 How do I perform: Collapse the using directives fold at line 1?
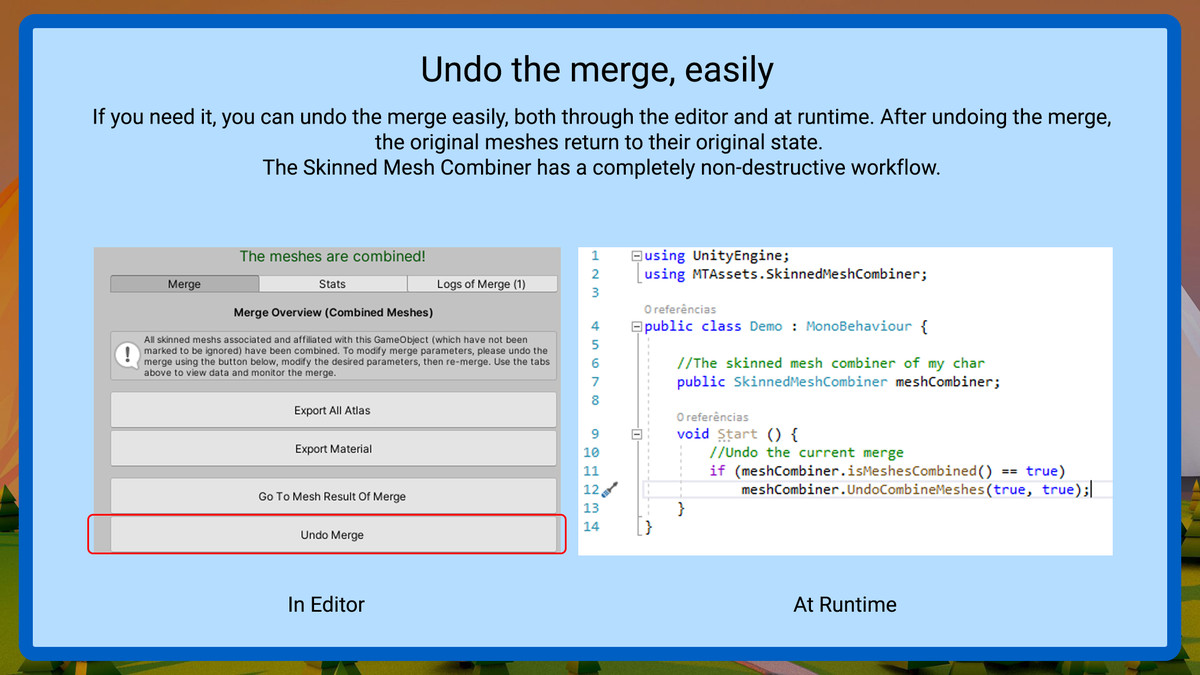(637, 256)
